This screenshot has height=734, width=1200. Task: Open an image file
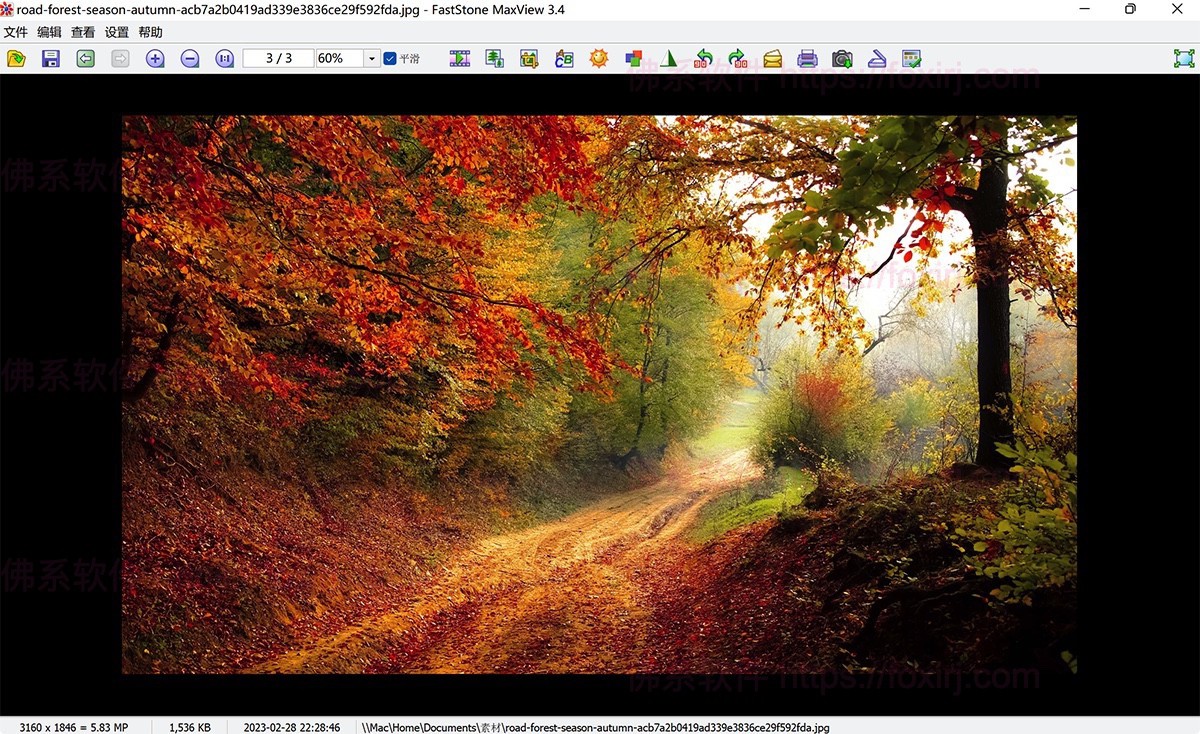(x=16, y=58)
